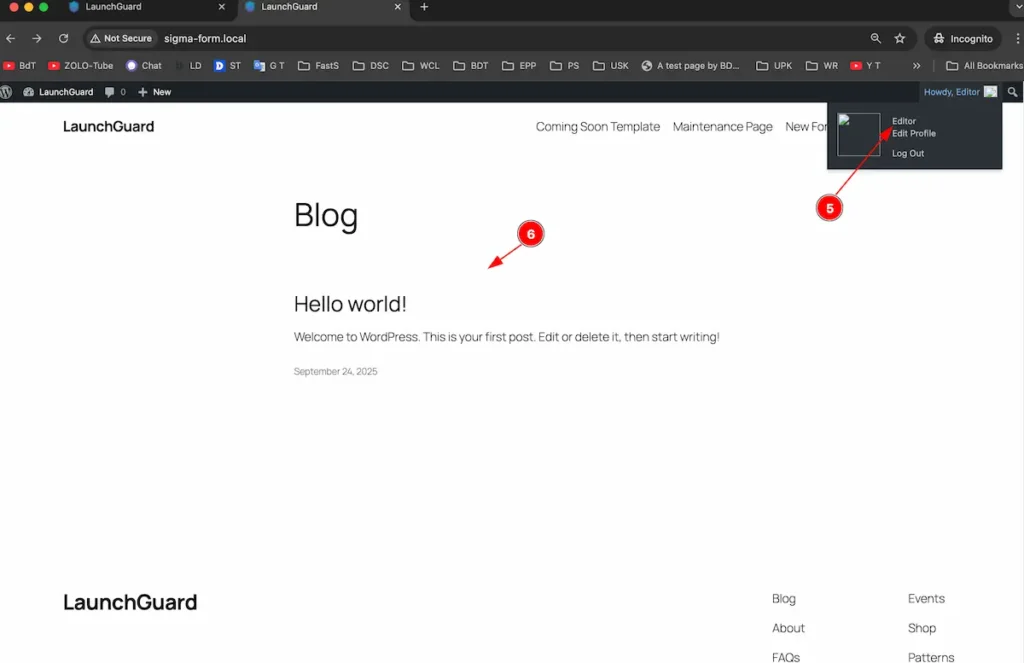Open the footer Events link
The height and width of the screenshot is (663, 1024).
926,599
